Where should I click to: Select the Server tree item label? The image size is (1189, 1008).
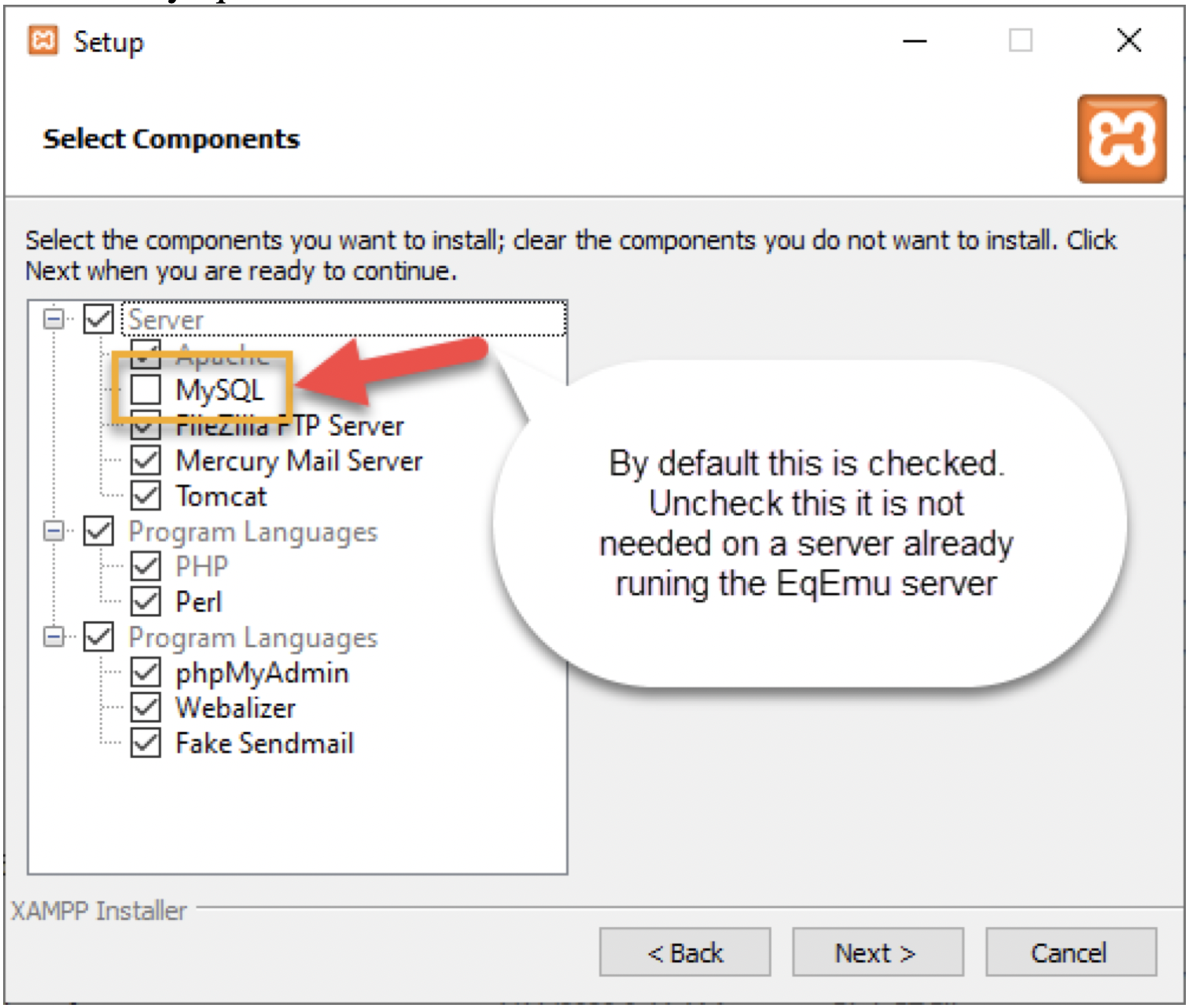click(167, 319)
